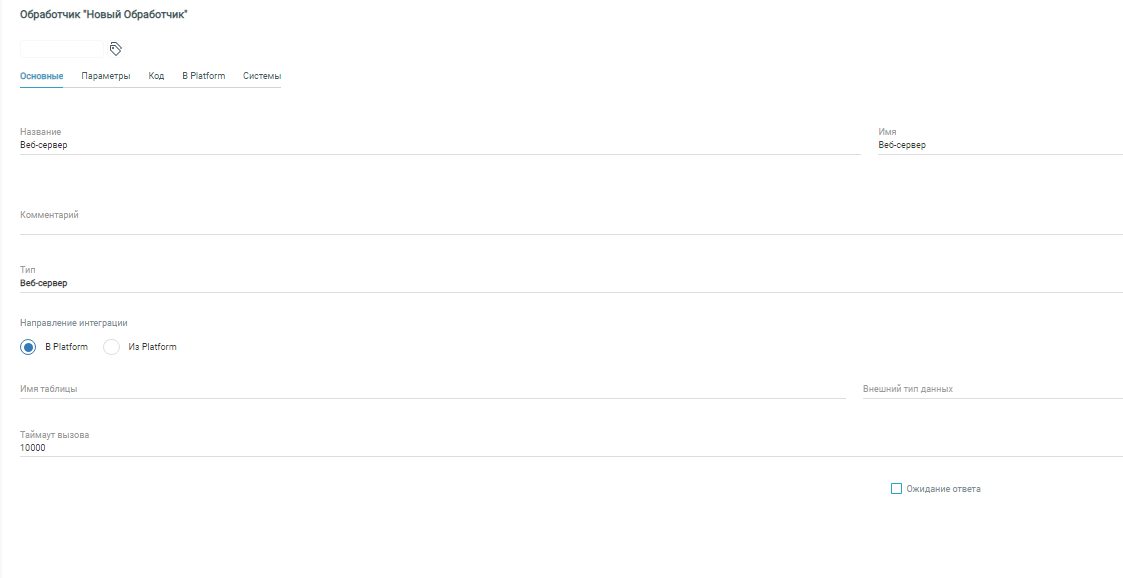Viewport: 1123px width, 578px height.
Task: Select the В Platform radio button
Action: tap(29, 347)
